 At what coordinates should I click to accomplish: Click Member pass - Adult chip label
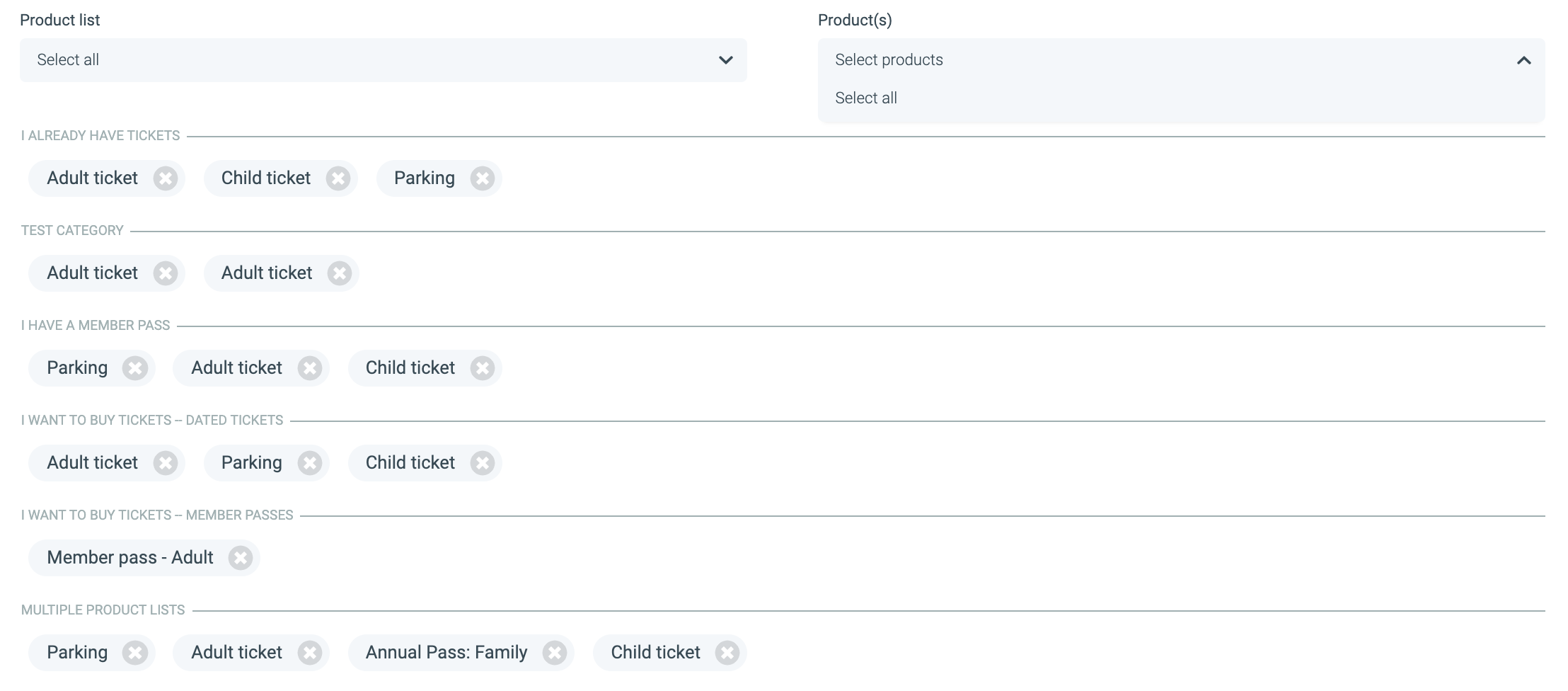point(130,558)
